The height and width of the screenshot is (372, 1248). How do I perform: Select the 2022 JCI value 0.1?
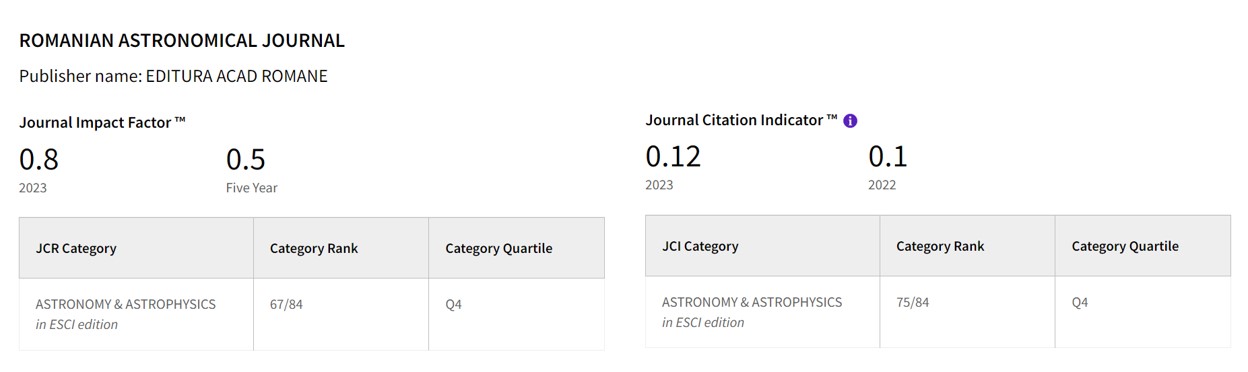888,156
